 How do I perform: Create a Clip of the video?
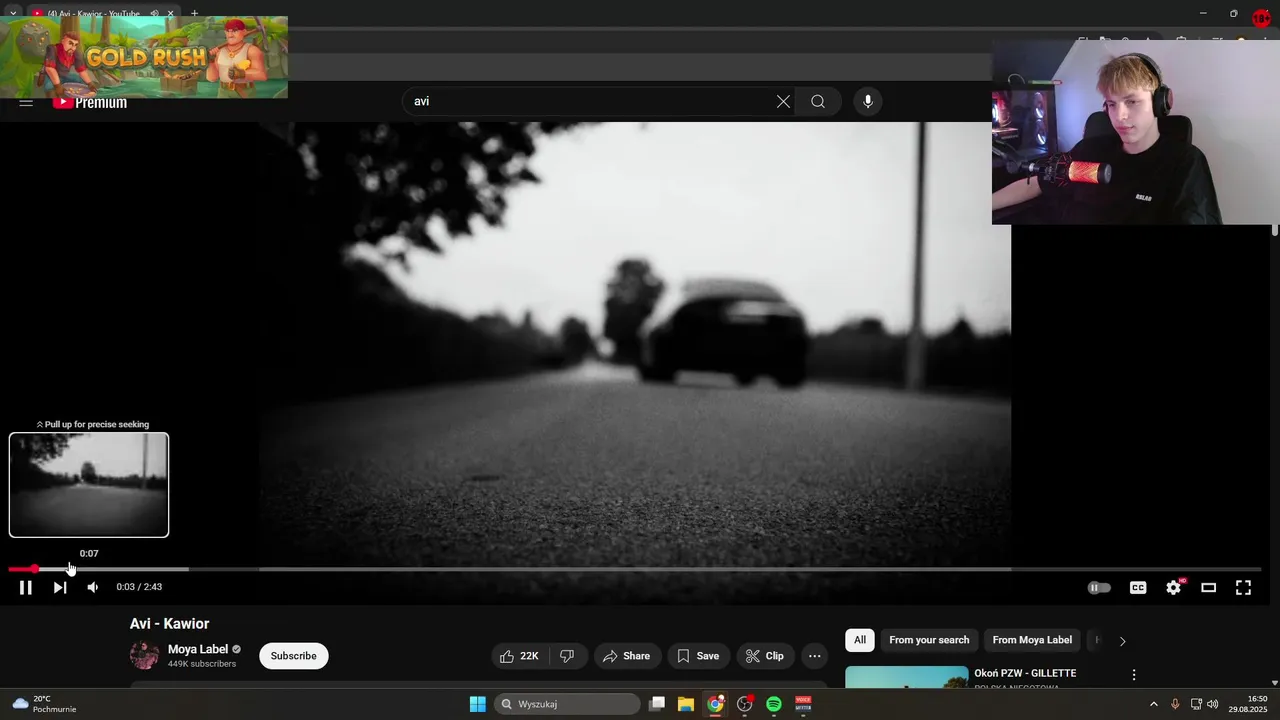pyautogui.click(x=765, y=656)
